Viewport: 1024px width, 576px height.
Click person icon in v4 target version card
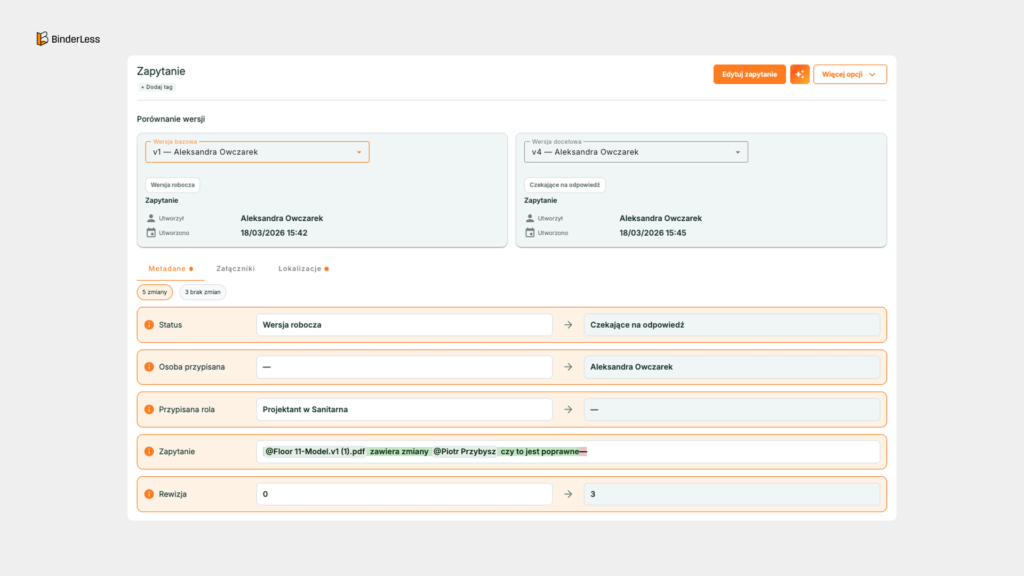(530, 218)
